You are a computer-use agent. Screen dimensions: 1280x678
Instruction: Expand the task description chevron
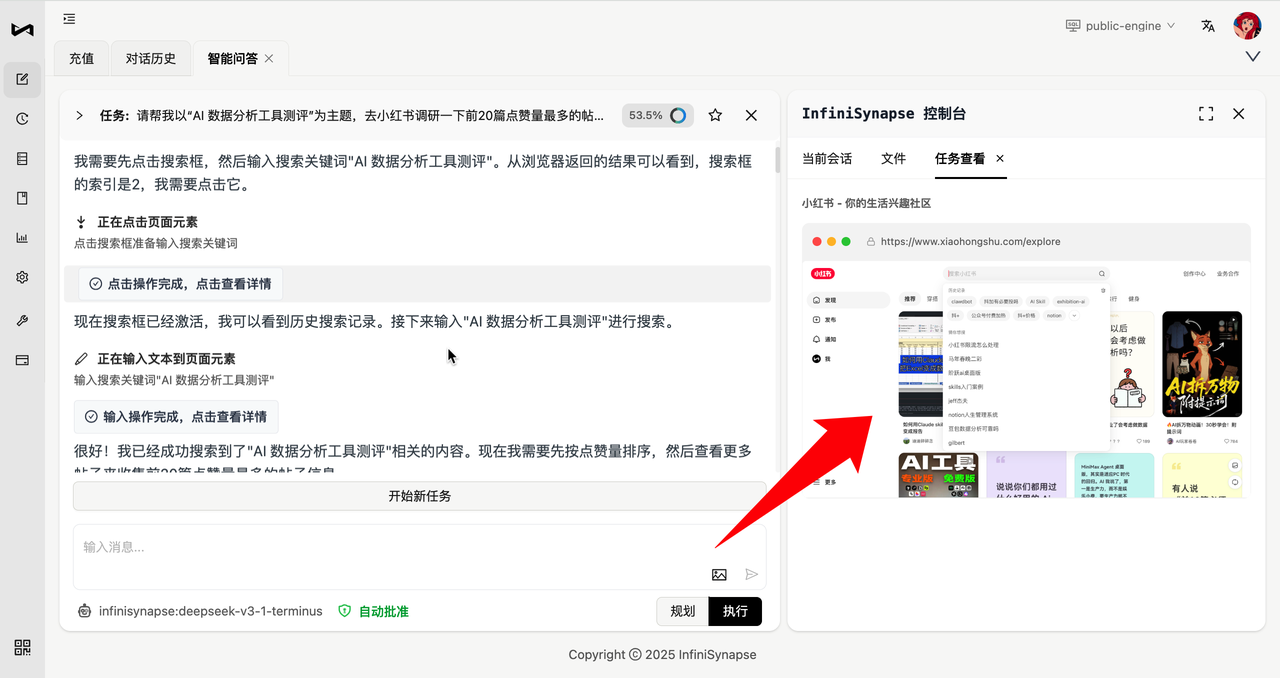pyautogui.click(x=80, y=116)
